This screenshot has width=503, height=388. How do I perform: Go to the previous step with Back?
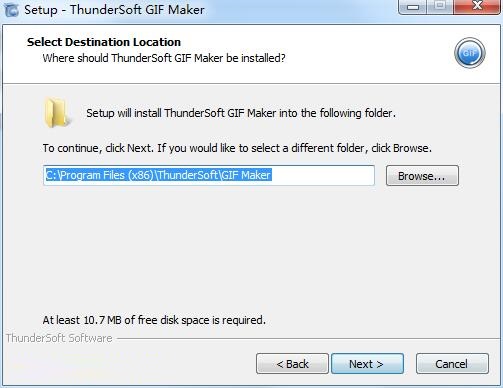coord(292,364)
